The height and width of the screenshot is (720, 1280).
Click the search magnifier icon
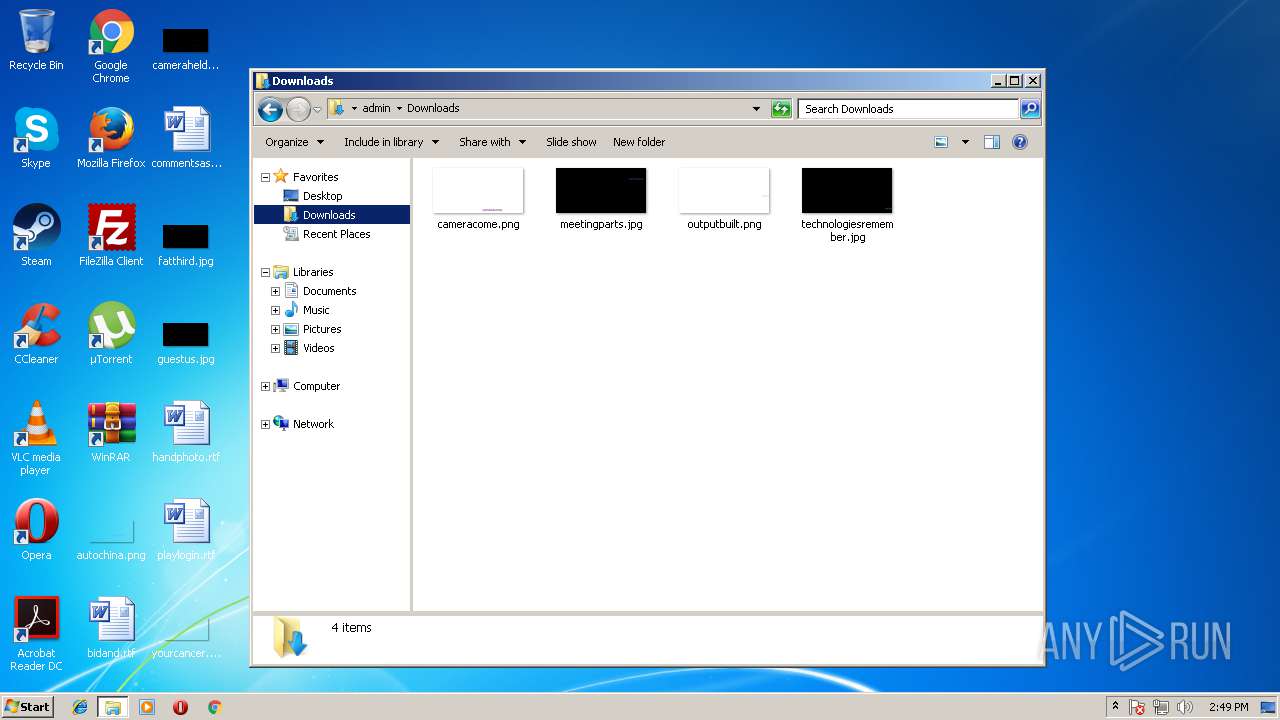click(1029, 109)
